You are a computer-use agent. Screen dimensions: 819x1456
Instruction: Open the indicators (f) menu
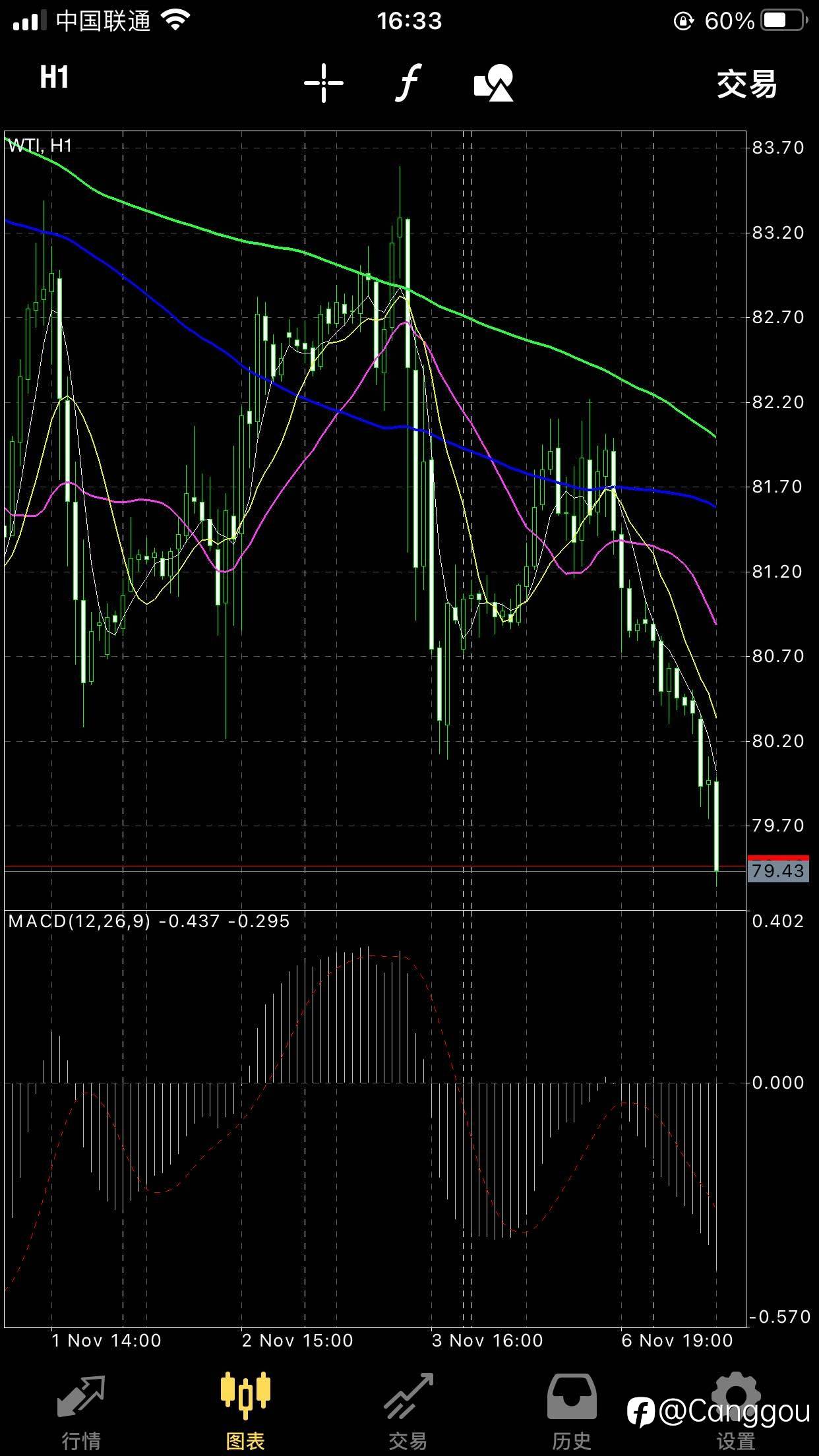(409, 83)
